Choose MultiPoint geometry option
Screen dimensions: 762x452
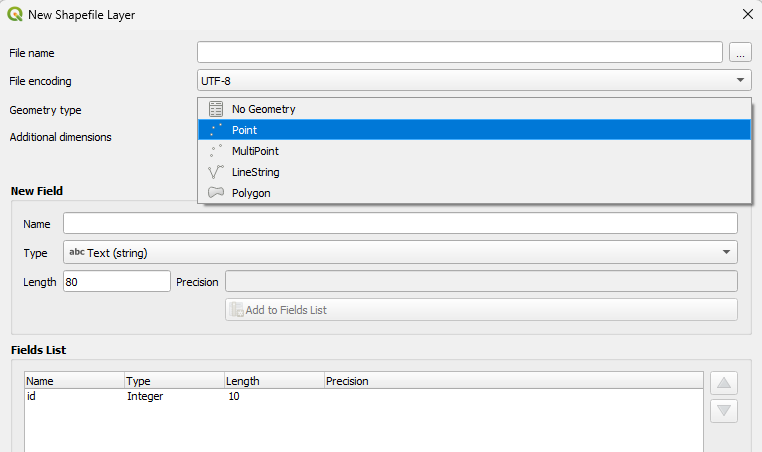coord(474,151)
